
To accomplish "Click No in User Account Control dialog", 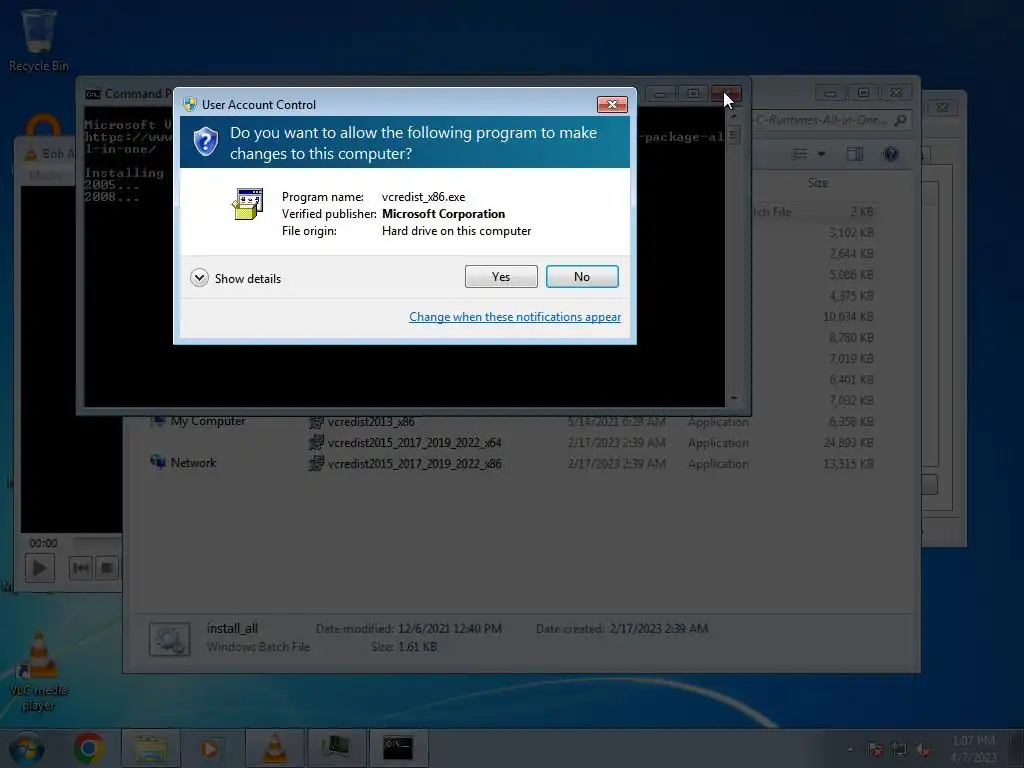I will 582,277.
